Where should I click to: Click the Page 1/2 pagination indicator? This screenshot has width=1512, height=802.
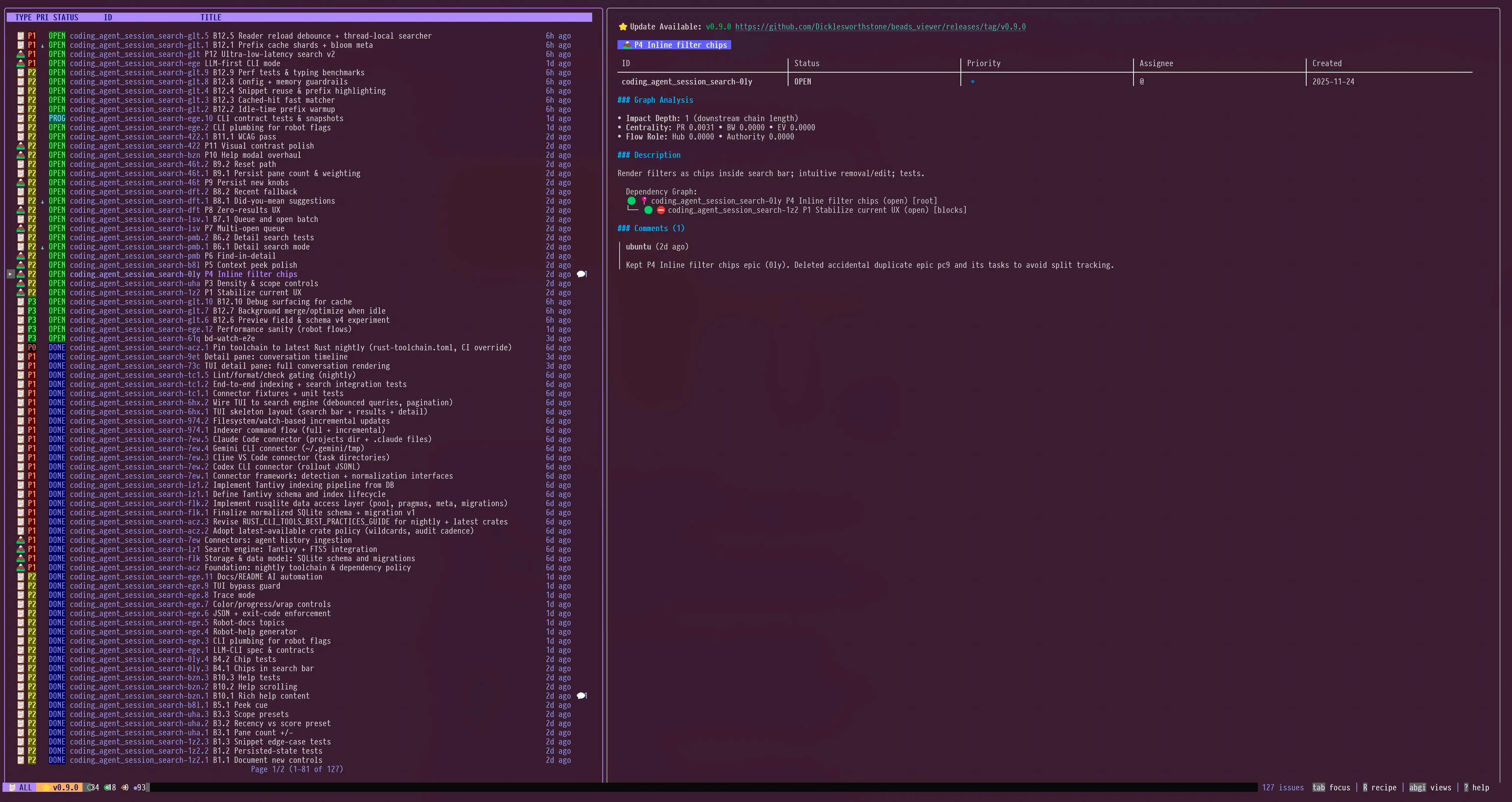coord(297,769)
